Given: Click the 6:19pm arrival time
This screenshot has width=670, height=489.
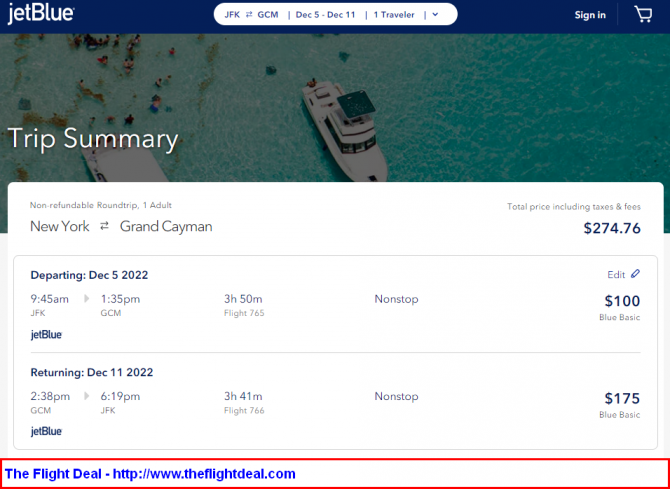Looking at the screenshot, I should [120, 396].
